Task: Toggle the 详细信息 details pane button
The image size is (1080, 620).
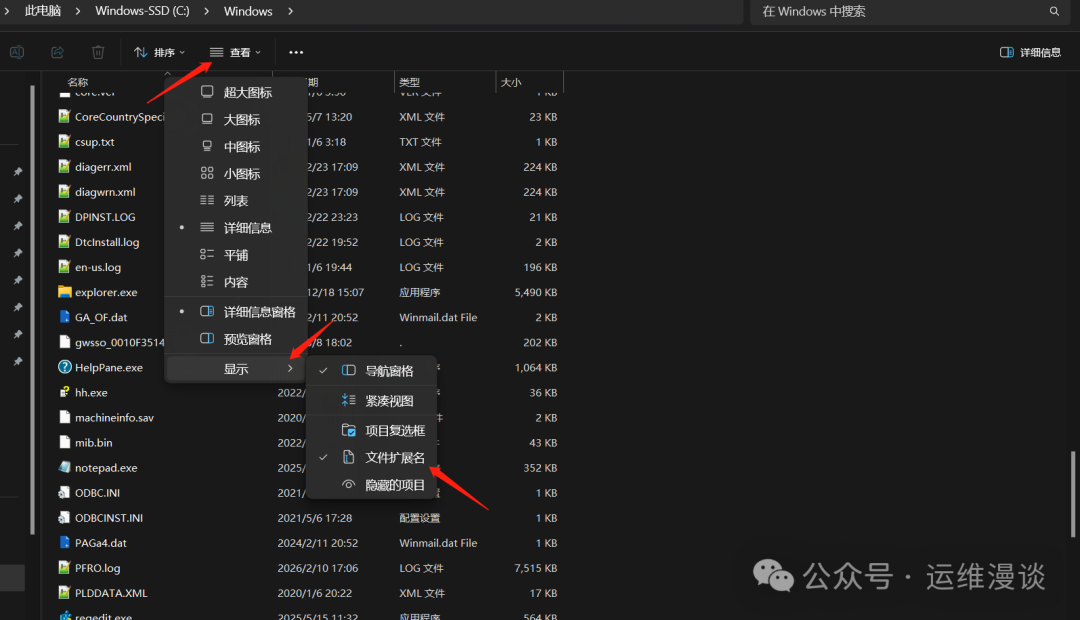Action: 1030,52
